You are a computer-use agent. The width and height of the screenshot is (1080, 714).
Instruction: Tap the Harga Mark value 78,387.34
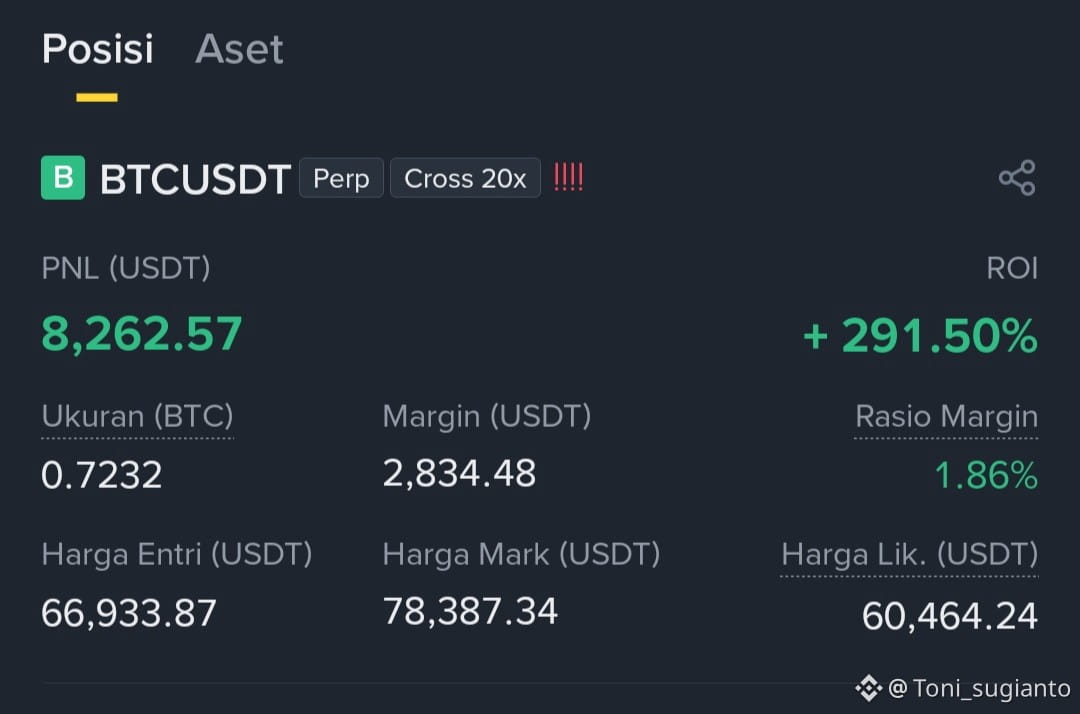pos(470,611)
